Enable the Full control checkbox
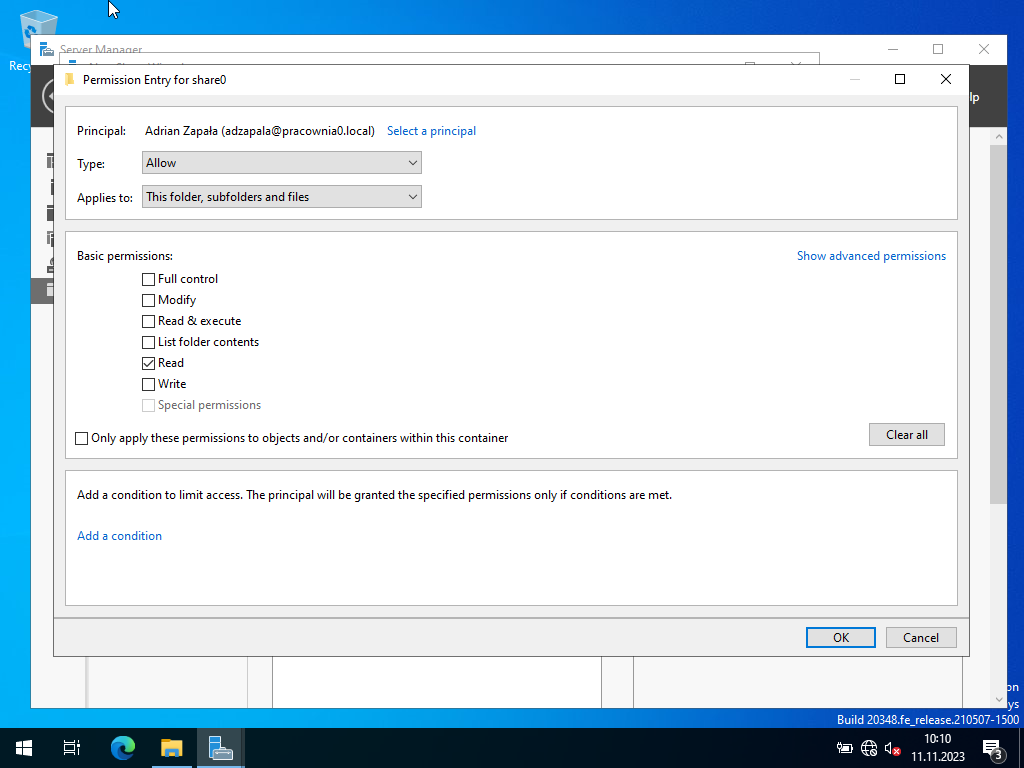 (149, 279)
